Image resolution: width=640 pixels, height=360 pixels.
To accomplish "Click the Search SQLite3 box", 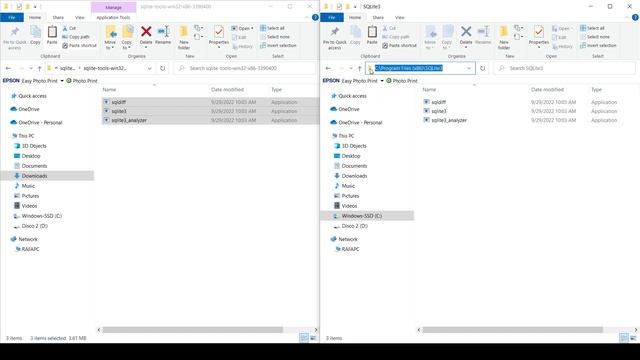I will pyautogui.click(x=564, y=68).
